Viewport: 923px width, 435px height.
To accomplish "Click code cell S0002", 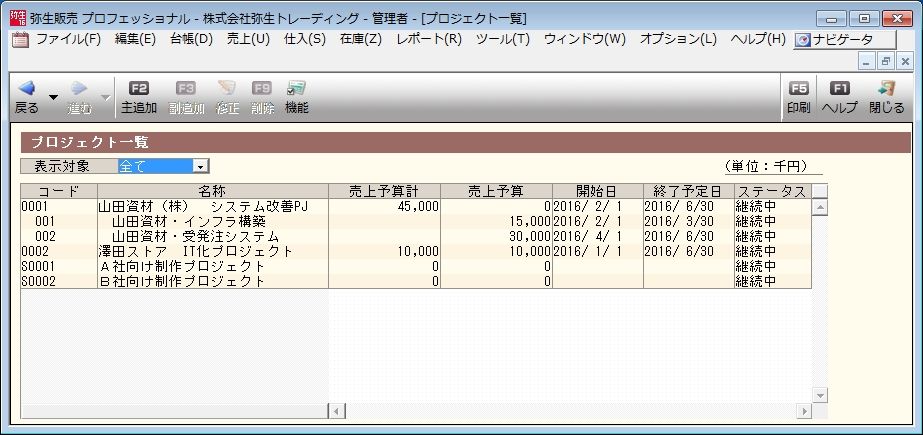I will 59,281.
